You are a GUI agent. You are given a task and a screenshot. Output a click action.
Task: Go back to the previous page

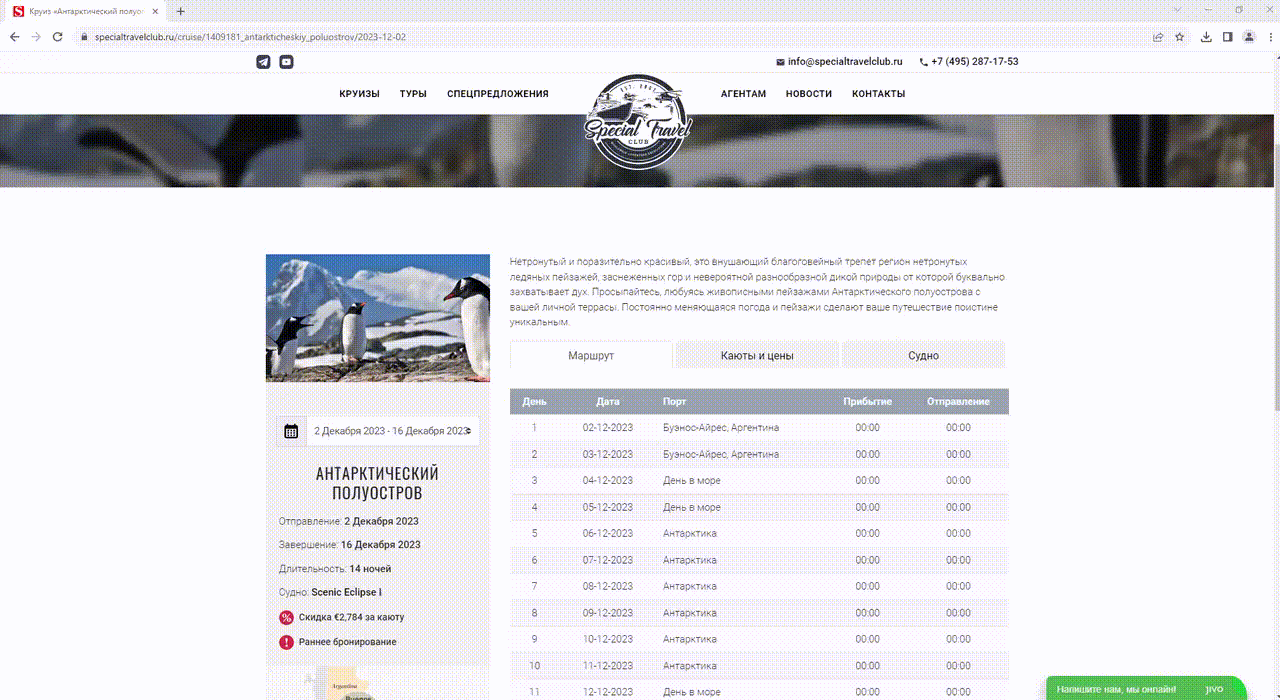[15, 37]
